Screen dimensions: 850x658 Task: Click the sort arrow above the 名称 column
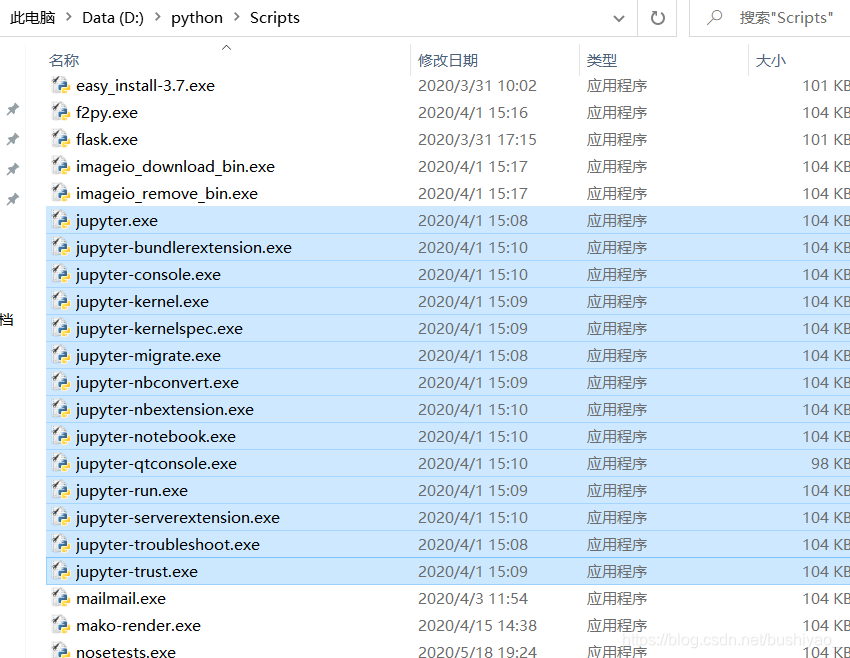(226, 45)
